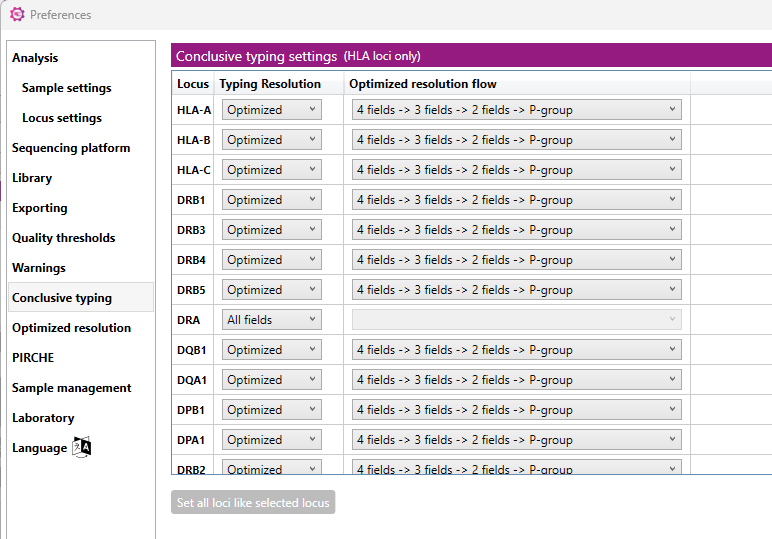This screenshot has width=772, height=539.
Task: Expand HLA-B optimized resolution flow combo box
Action: click(516, 140)
